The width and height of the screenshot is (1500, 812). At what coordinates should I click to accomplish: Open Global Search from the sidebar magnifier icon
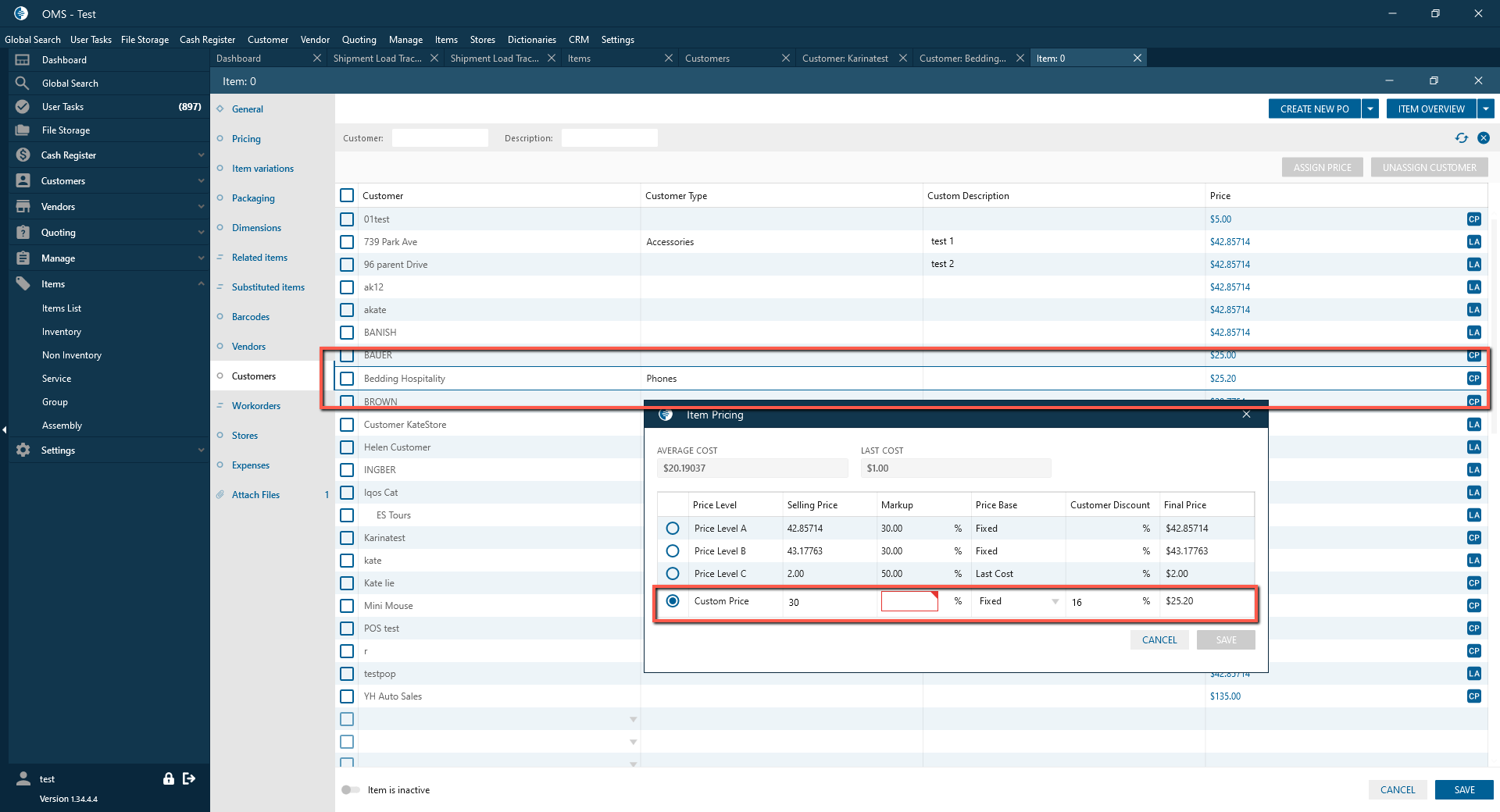[x=23, y=84]
